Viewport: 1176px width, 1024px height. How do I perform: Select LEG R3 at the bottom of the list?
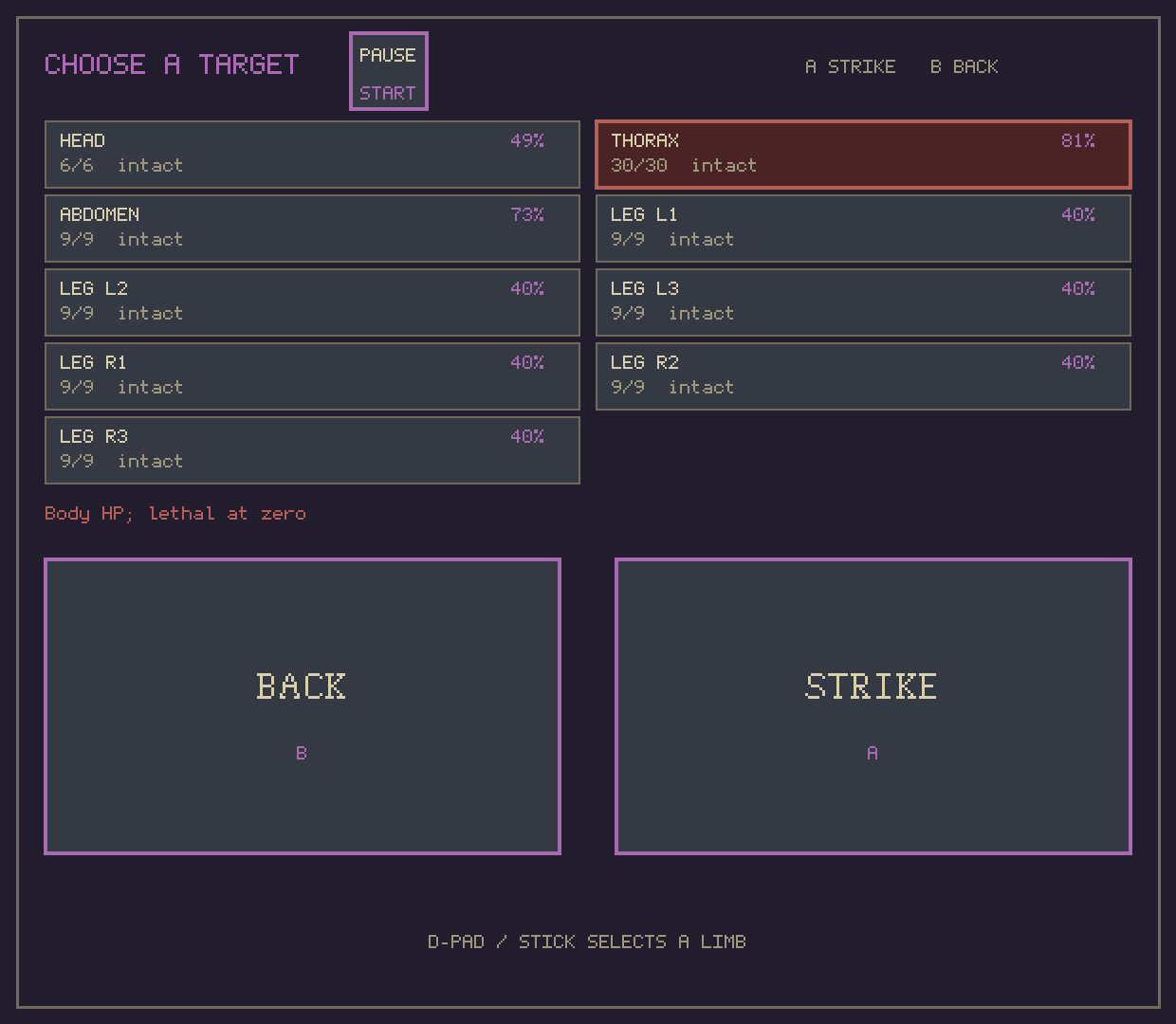(x=312, y=450)
